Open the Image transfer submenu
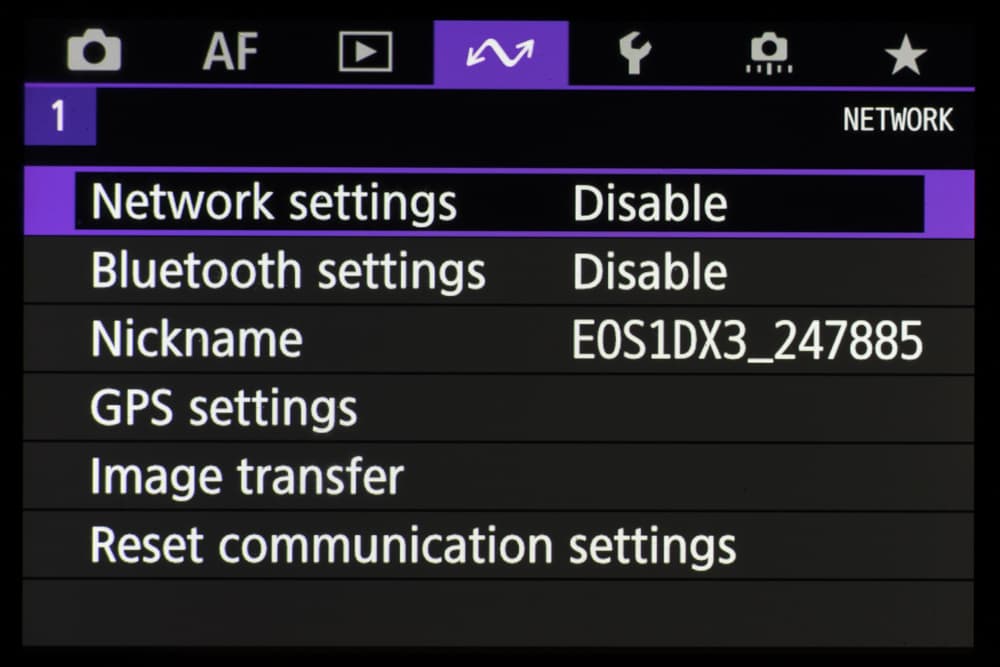Viewport: 1000px width, 667px height. pyautogui.click(x=246, y=477)
